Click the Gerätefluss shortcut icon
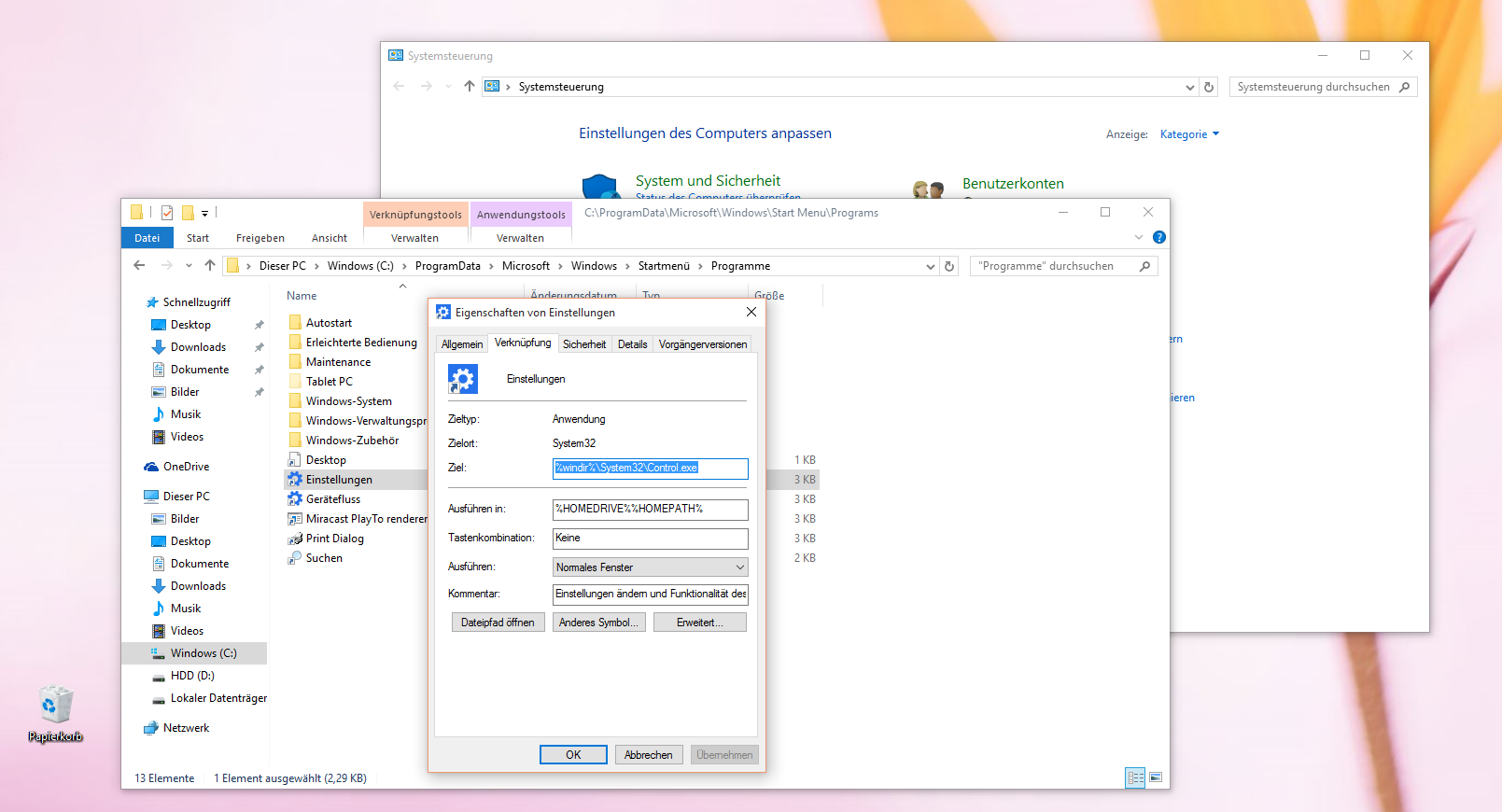Viewport: 1502px width, 812px height. click(x=295, y=499)
